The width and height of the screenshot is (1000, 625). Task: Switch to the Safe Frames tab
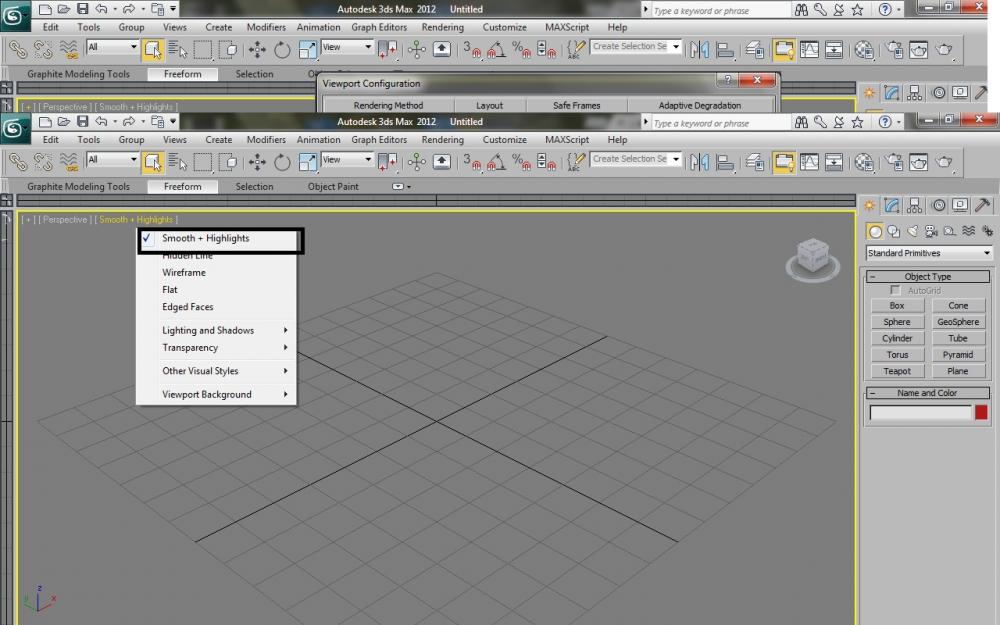577,105
